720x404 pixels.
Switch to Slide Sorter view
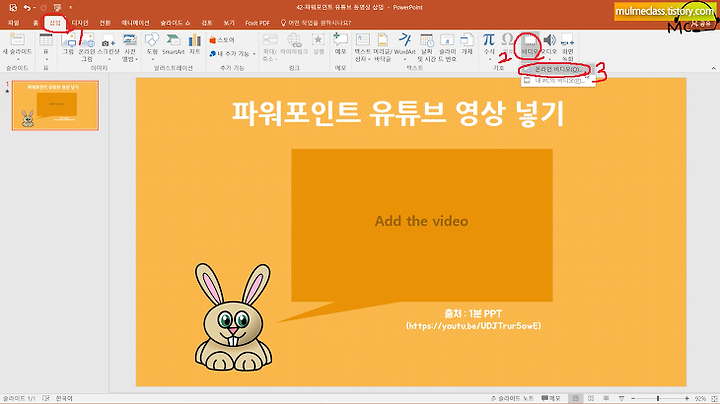point(591,398)
